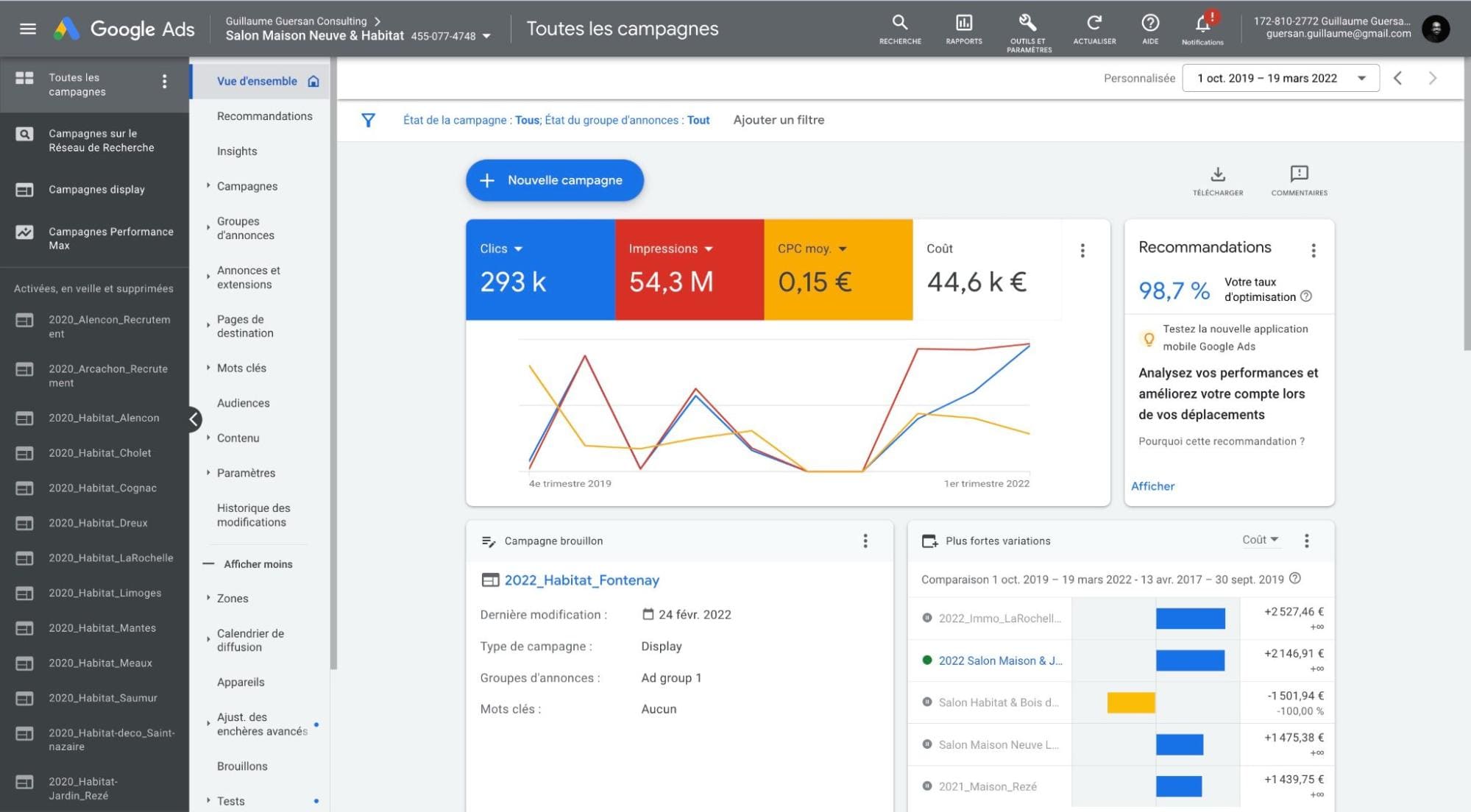Click Pourquoi cette recommandation ?

(1222, 441)
